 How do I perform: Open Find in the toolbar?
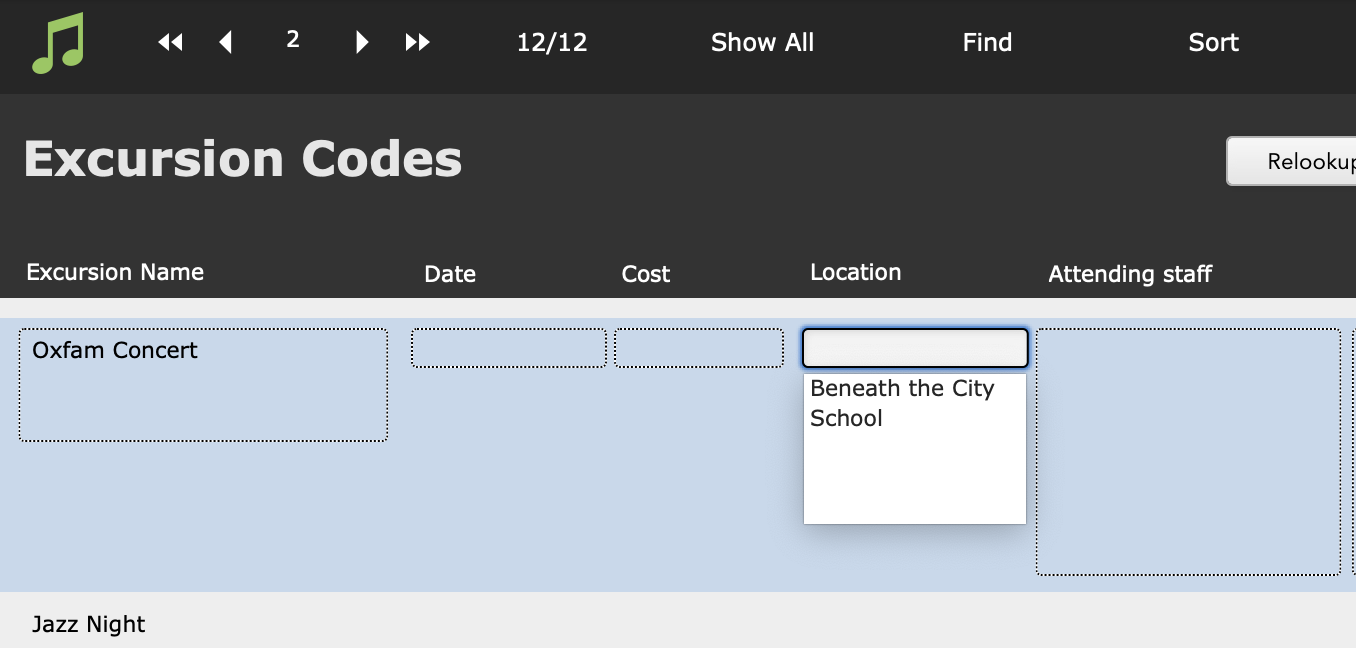(x=987, y=42)
